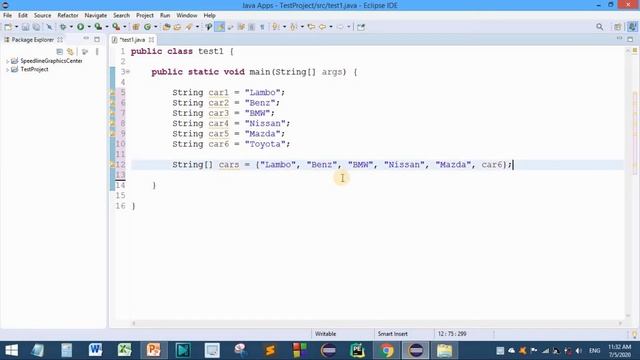
Task: Select SpeedlineGraphicsCenter project
Action: [51, 61]
